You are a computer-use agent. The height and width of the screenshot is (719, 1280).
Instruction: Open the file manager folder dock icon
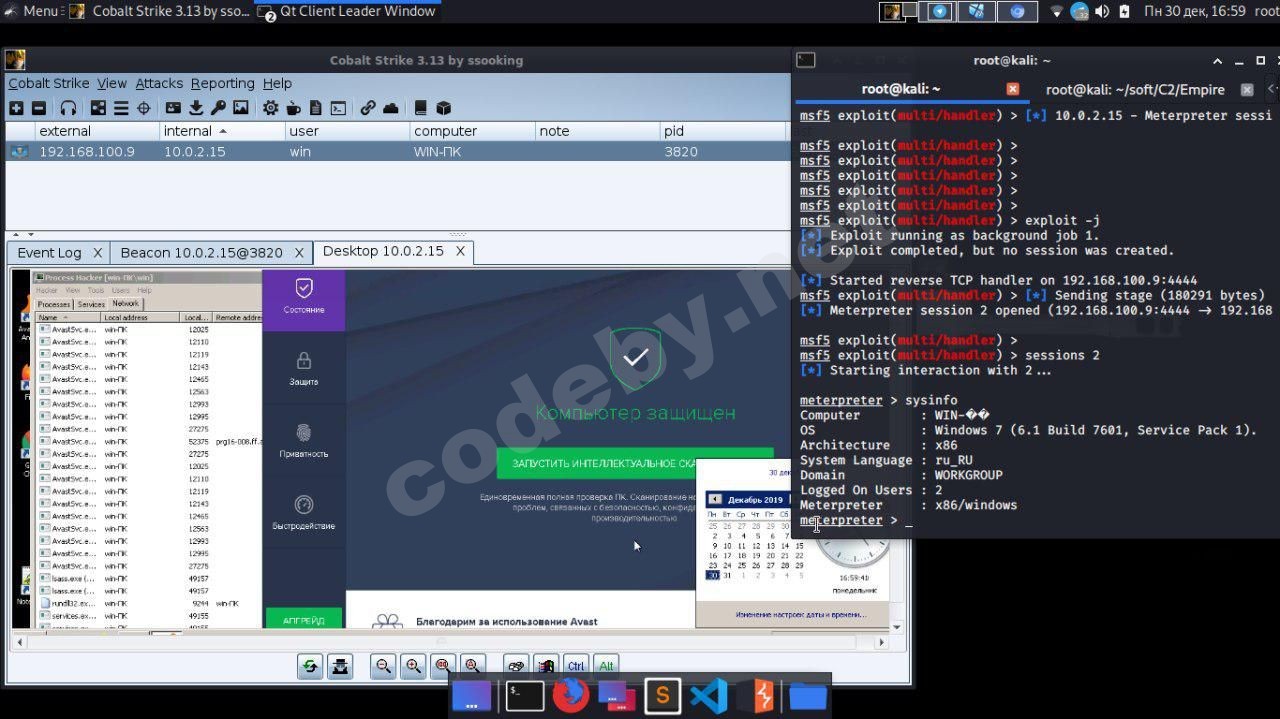coord(808,695)
